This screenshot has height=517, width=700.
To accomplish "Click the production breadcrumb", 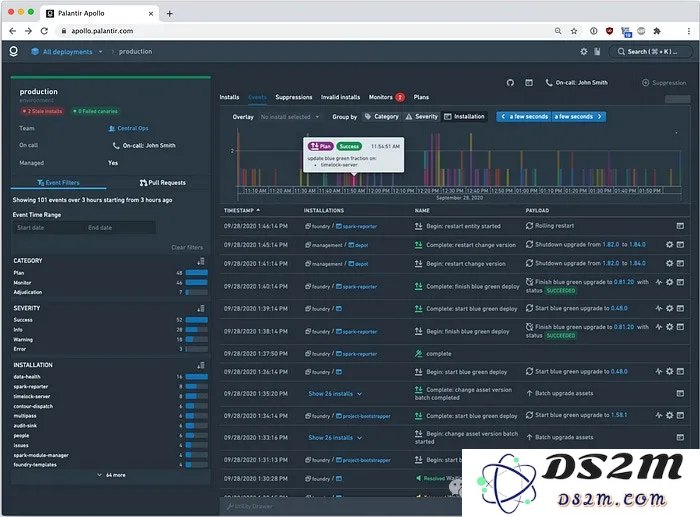I will tap(135, 51).
